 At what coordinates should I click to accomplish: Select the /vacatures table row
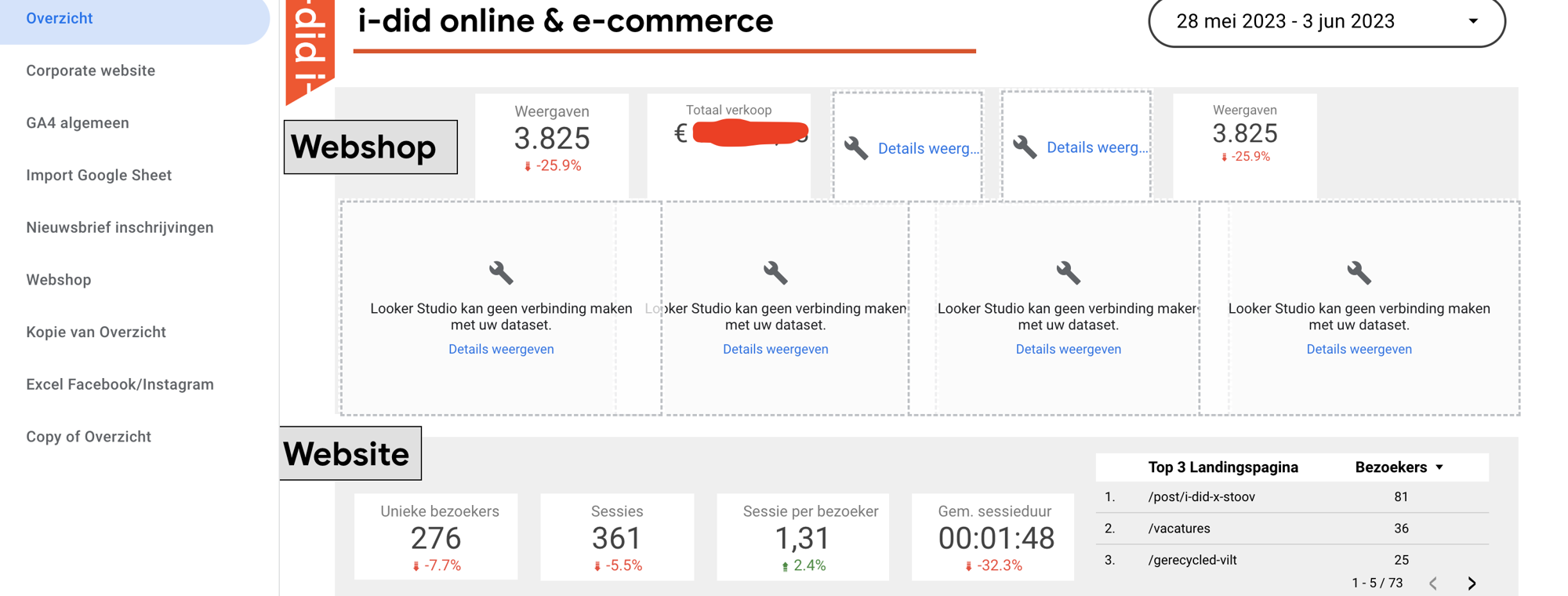tap(1292, 529)
